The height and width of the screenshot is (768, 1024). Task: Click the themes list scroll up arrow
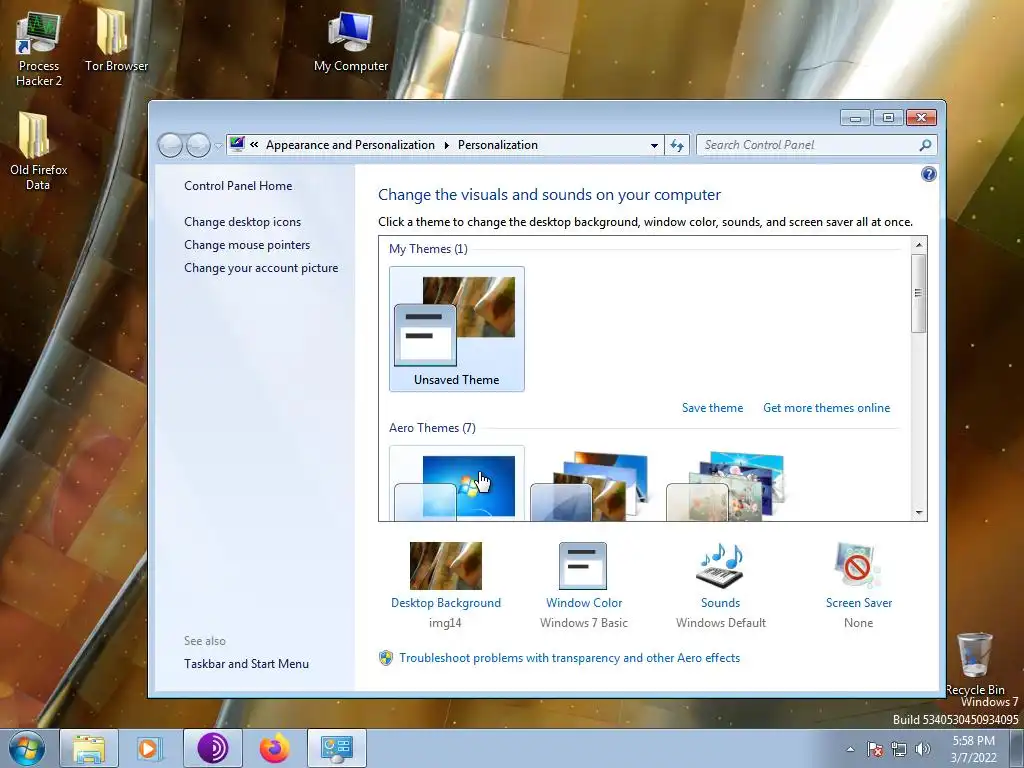[919, 245]
